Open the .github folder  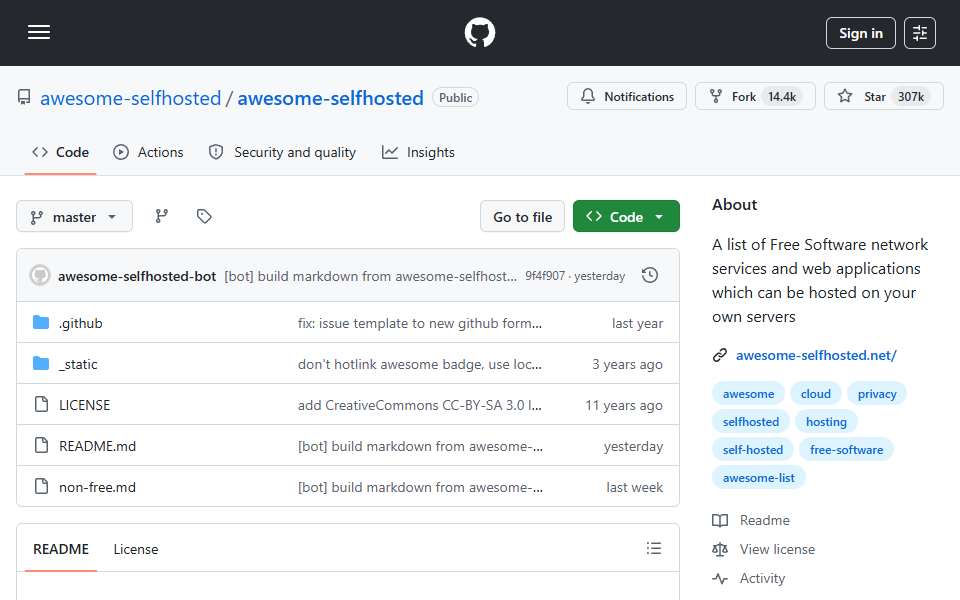pyautogui.click(x=81, y=323)
